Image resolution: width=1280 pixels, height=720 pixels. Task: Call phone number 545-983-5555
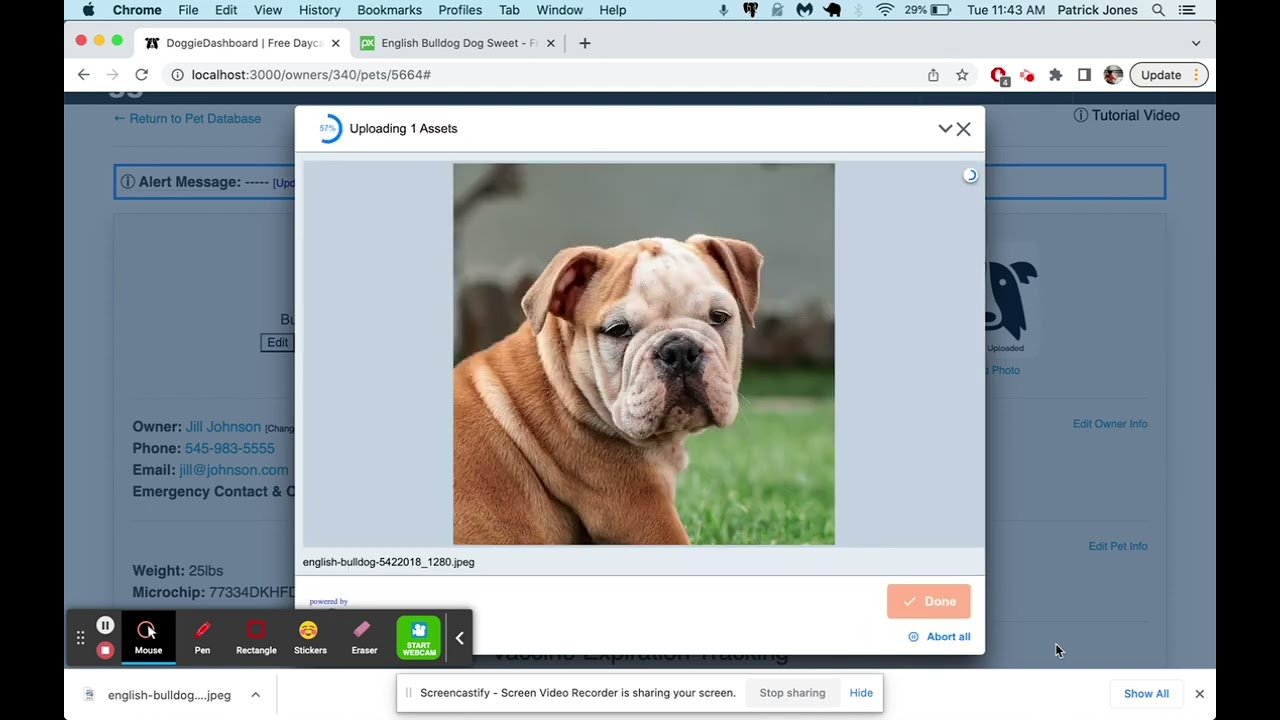[x=229, y=449]
